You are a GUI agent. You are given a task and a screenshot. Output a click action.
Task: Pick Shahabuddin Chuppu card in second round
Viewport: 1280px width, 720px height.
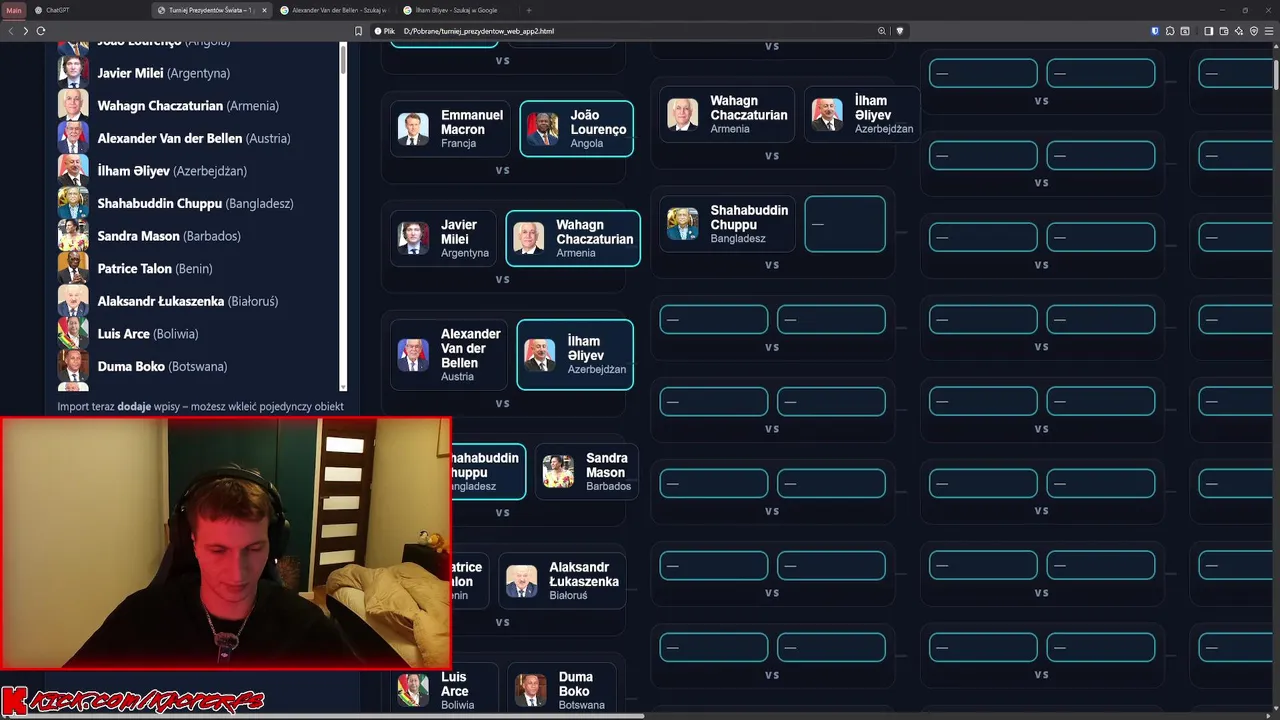pos(727,224)
